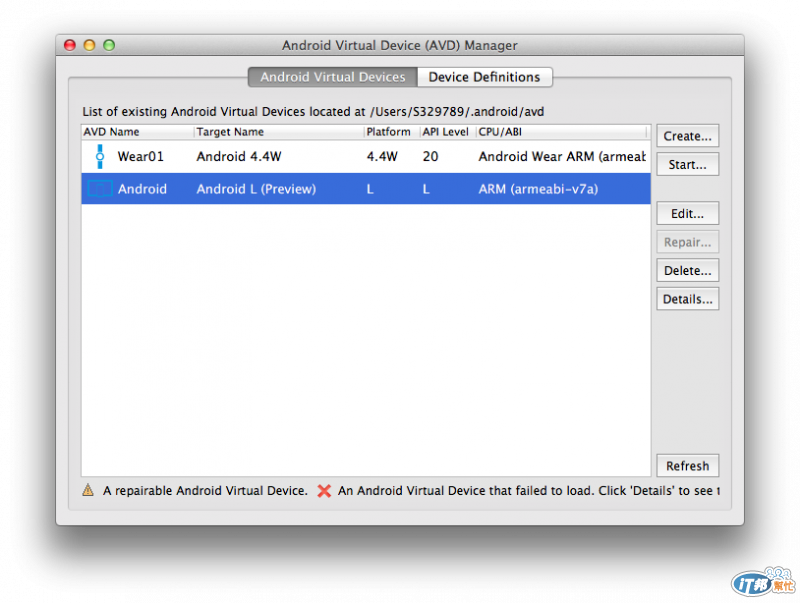The width and height of the screenshot is (800, 603).
Task: Select the Android Virtual Devices tab
Action: (333, 77)
